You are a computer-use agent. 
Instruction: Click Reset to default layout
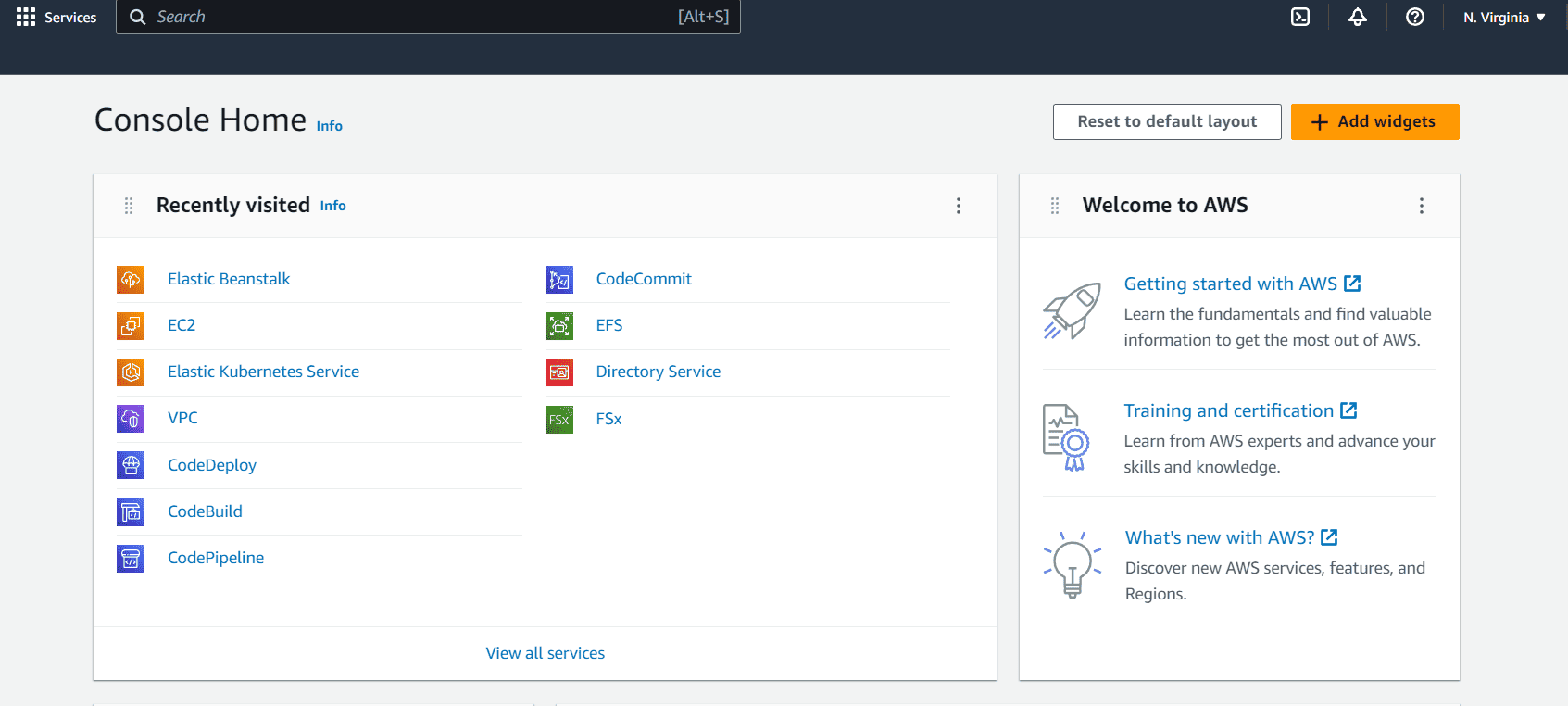(x=1167, y=121)
